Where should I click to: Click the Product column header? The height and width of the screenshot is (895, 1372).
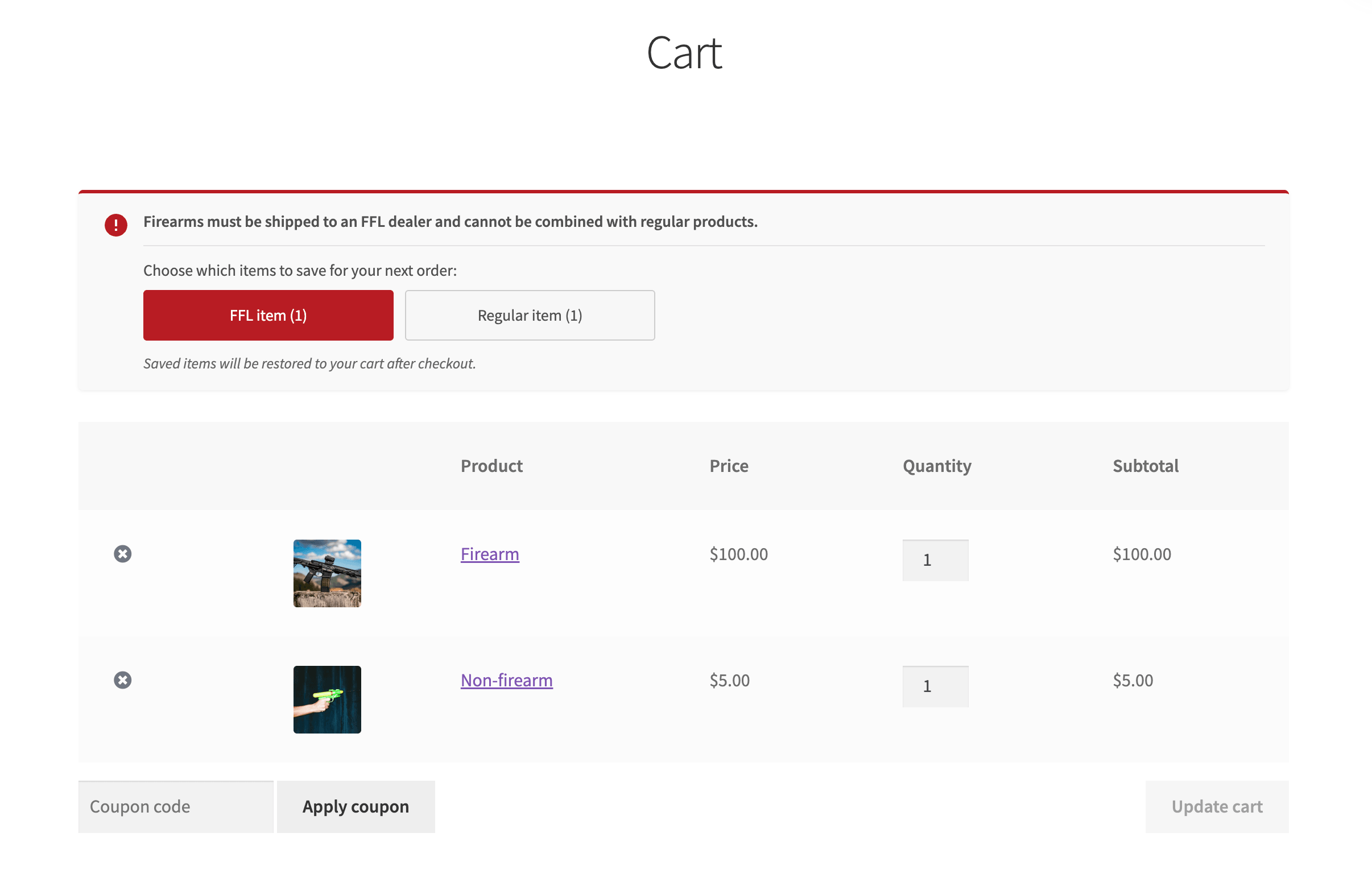point(492,466)
